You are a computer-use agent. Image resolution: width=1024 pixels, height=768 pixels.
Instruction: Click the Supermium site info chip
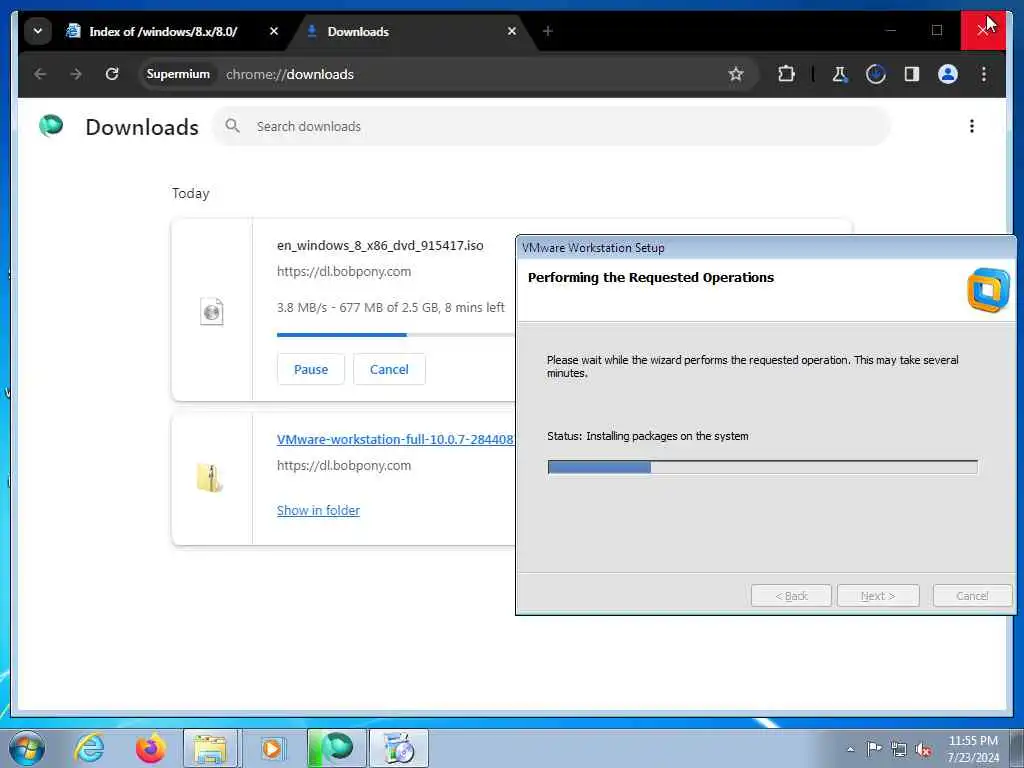[178, 74]
